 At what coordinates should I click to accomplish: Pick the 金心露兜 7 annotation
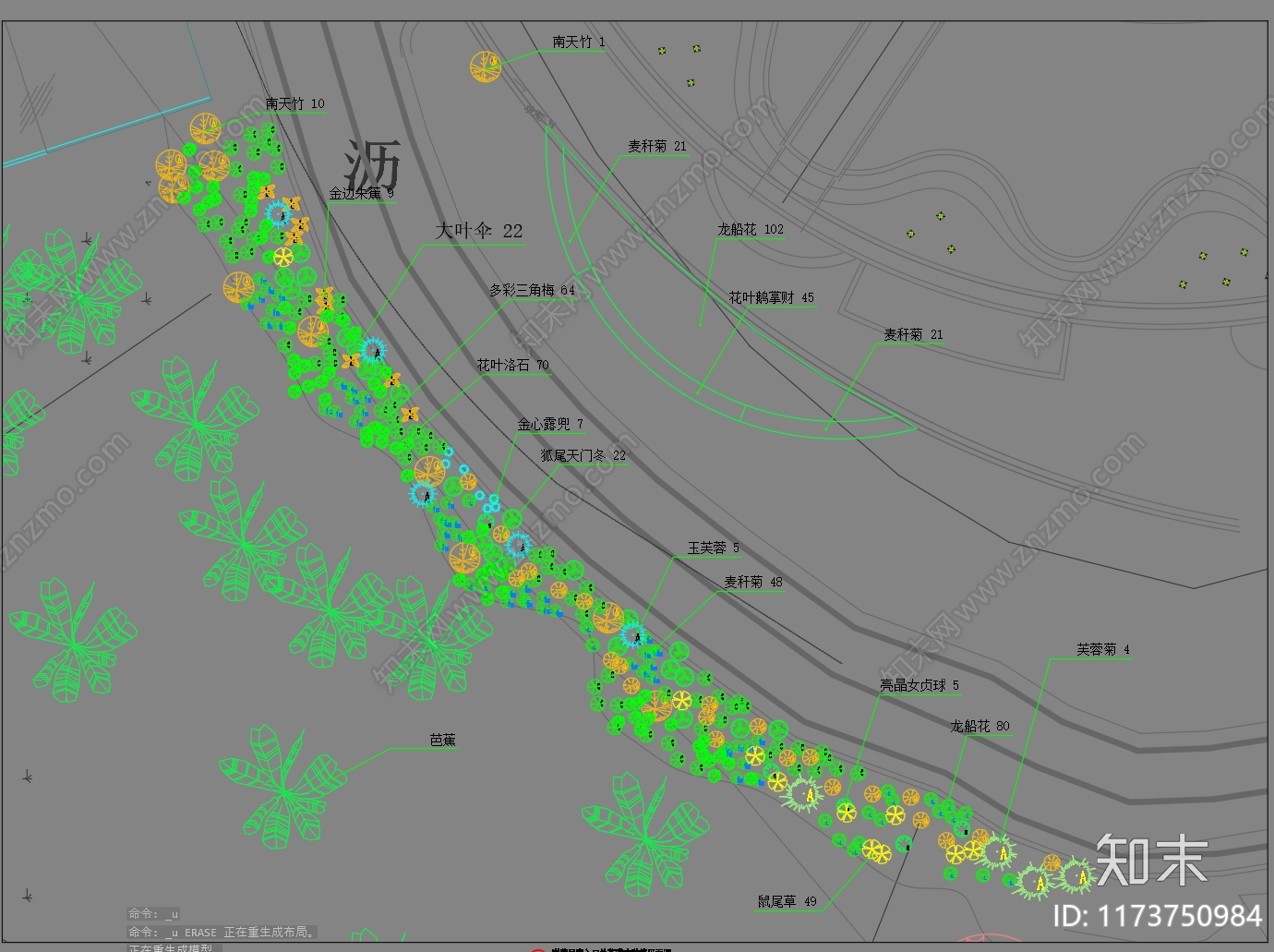click(x=550, y=425)
